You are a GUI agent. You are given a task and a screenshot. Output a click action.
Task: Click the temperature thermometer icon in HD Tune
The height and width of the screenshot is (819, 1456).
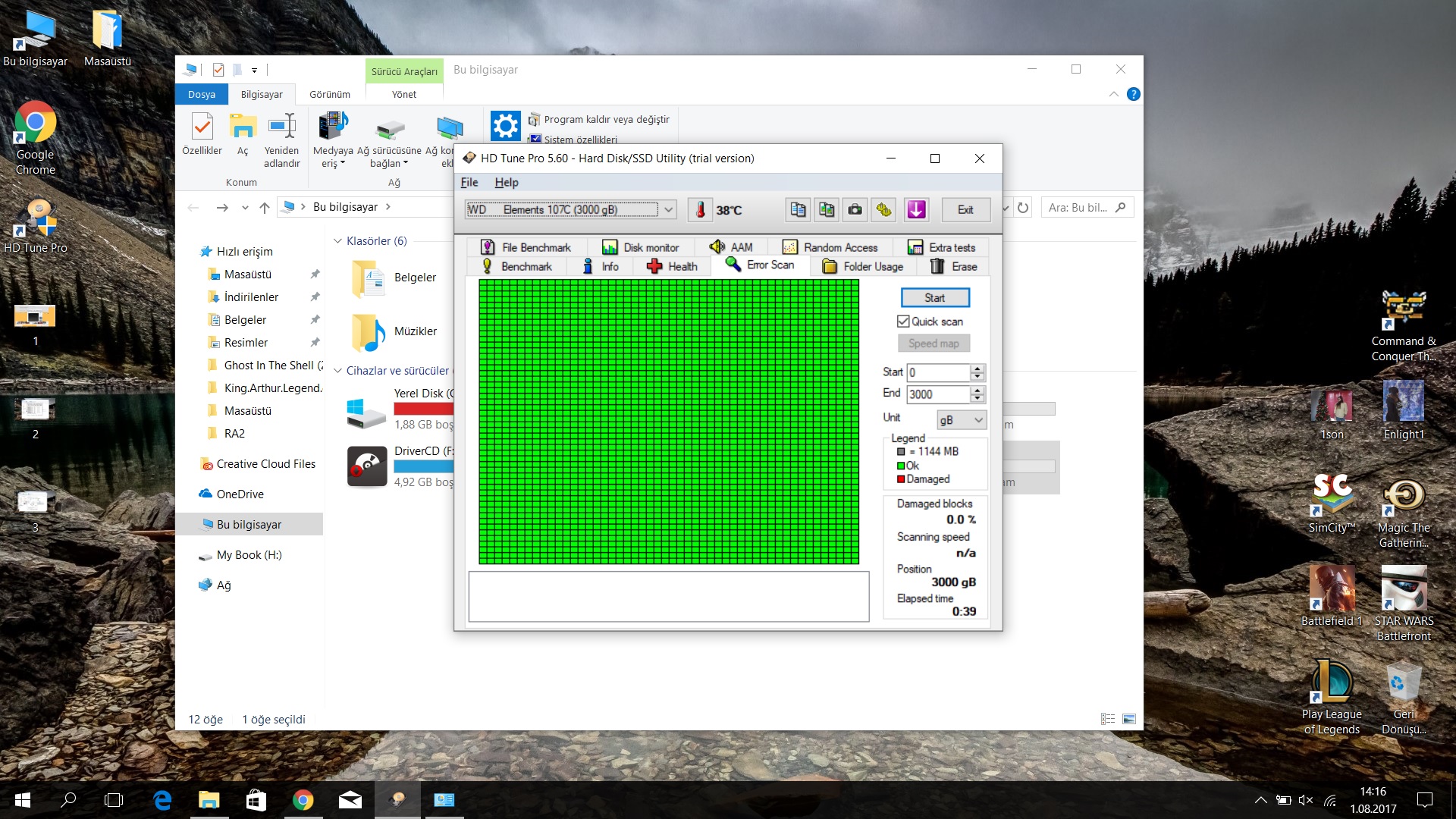click(x=700, y=210)
